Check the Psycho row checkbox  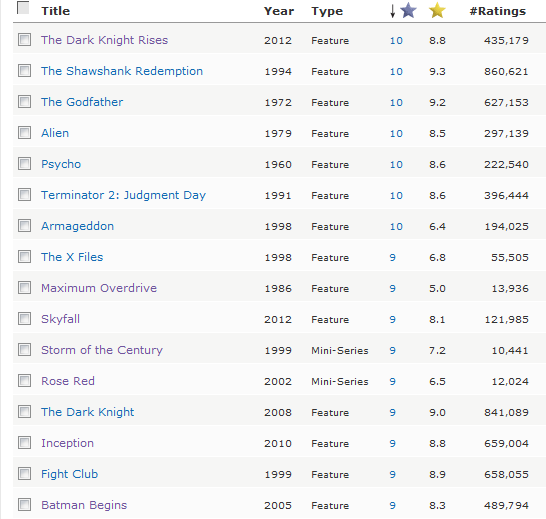[x=24, y=164]
